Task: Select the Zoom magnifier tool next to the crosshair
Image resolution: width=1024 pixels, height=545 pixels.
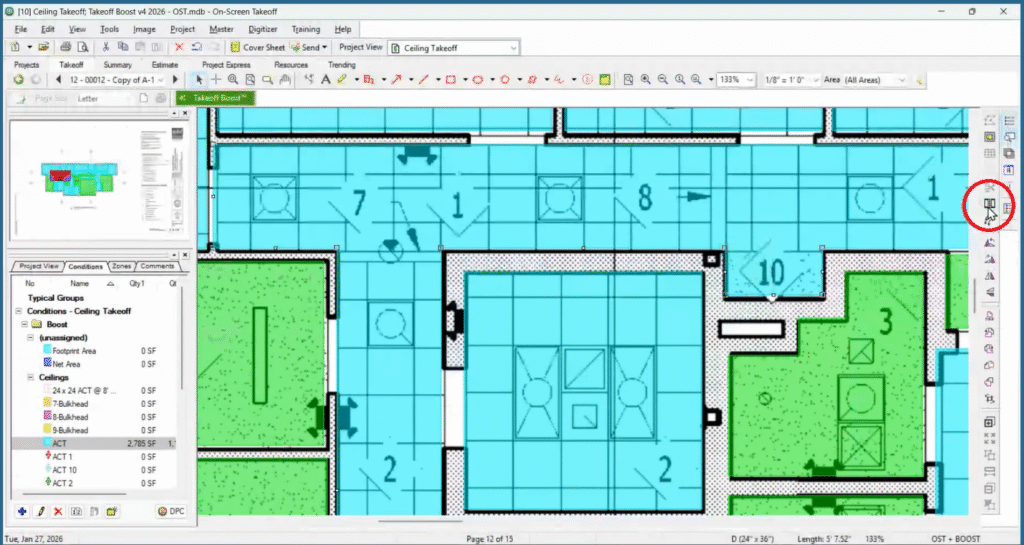Action: click(x=233, y=80)
